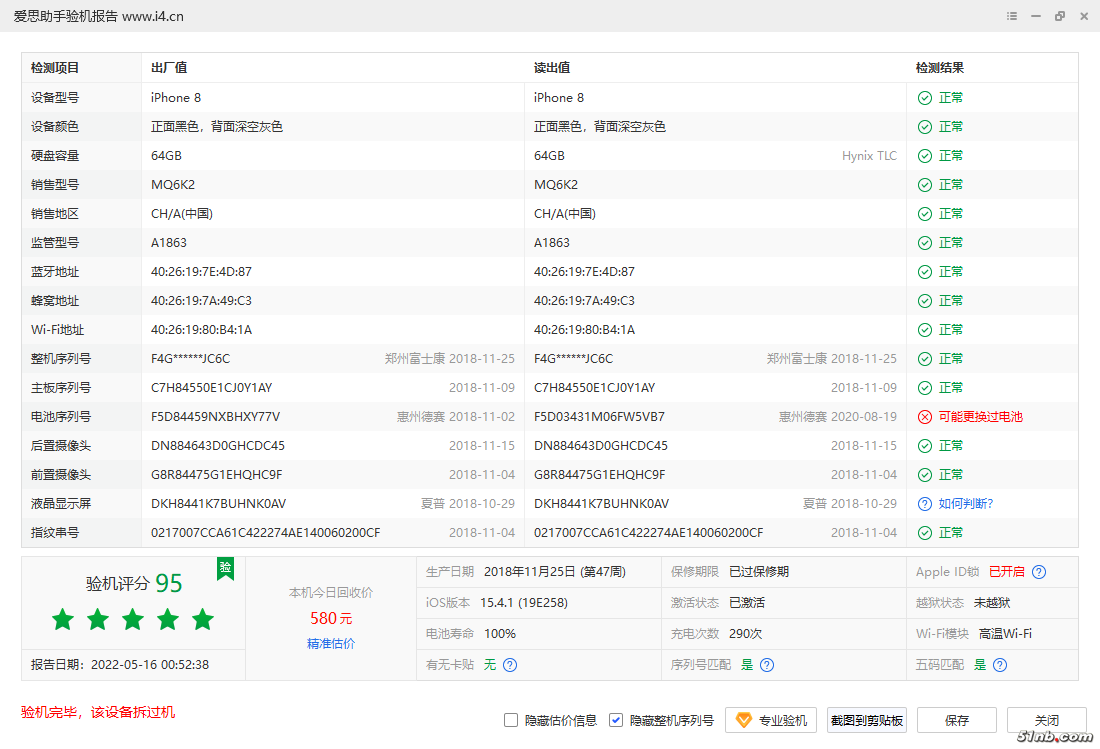This screenshot has width=1100, height=749.
Task: Click the 精准估价 link
Action: tap(331, 644)
